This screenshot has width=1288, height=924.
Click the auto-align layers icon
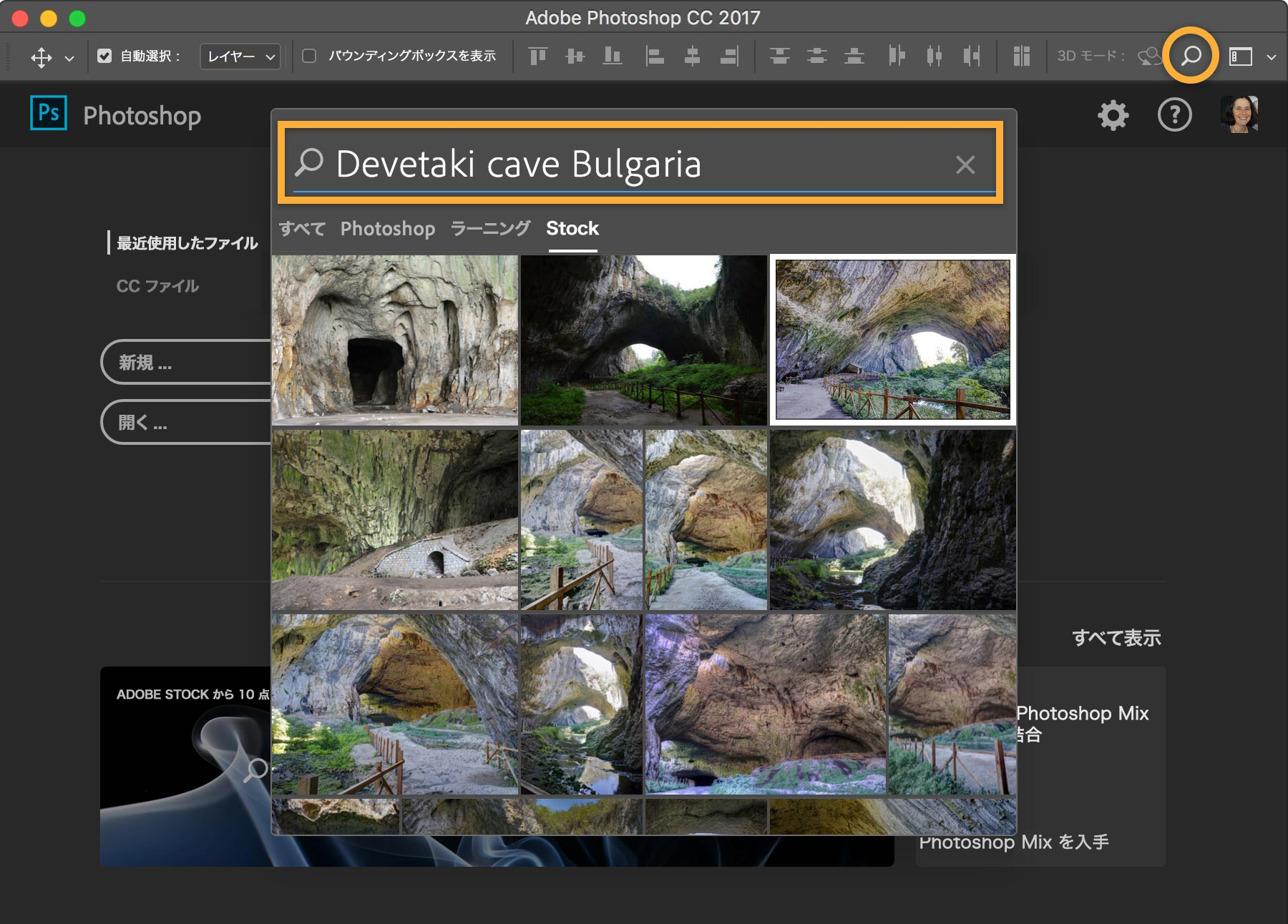click(1021, 56)
